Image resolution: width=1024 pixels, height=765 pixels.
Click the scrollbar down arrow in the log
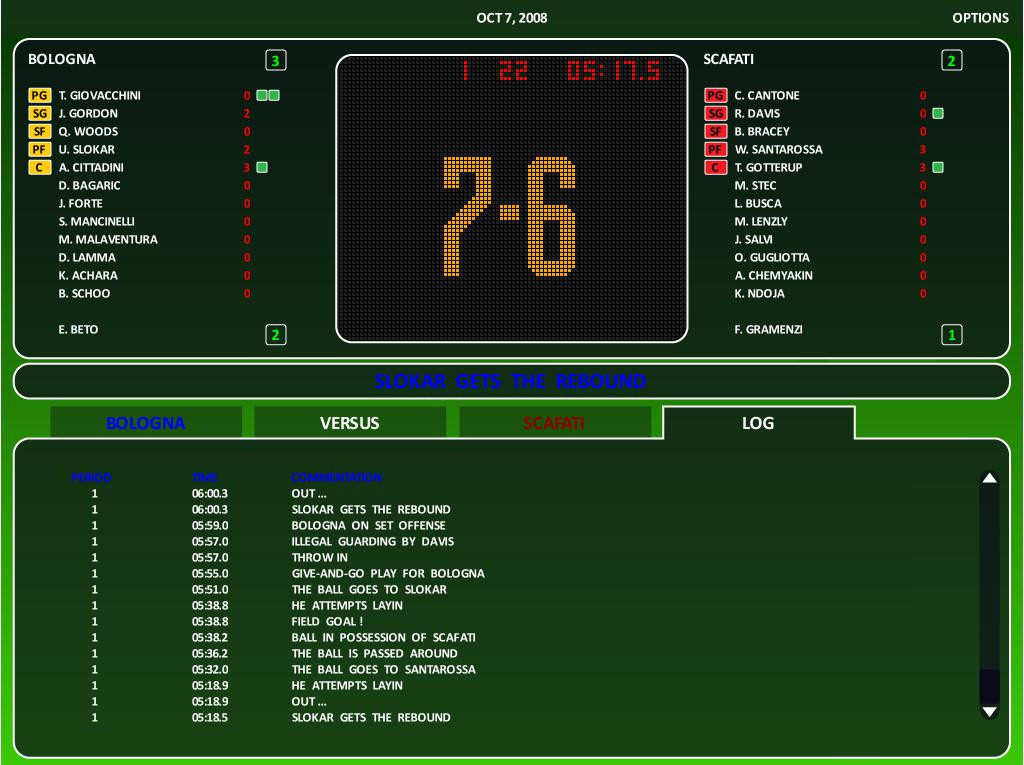click(x=989, y=712)
